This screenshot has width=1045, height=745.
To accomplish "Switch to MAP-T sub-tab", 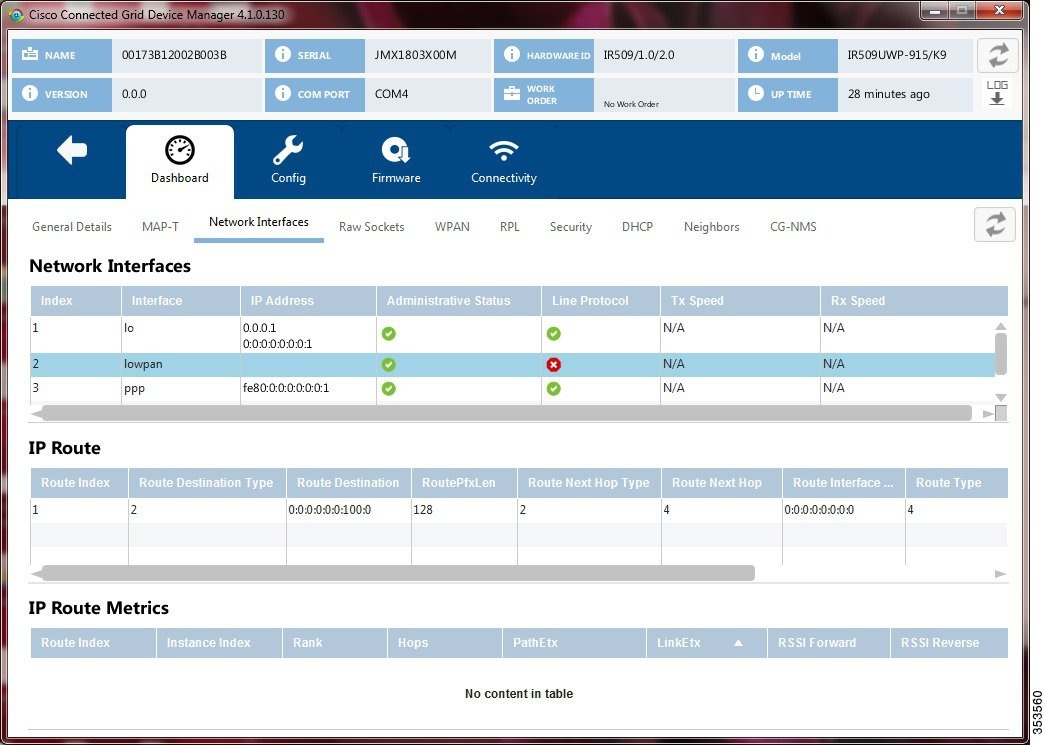I will tap(160, 227).
